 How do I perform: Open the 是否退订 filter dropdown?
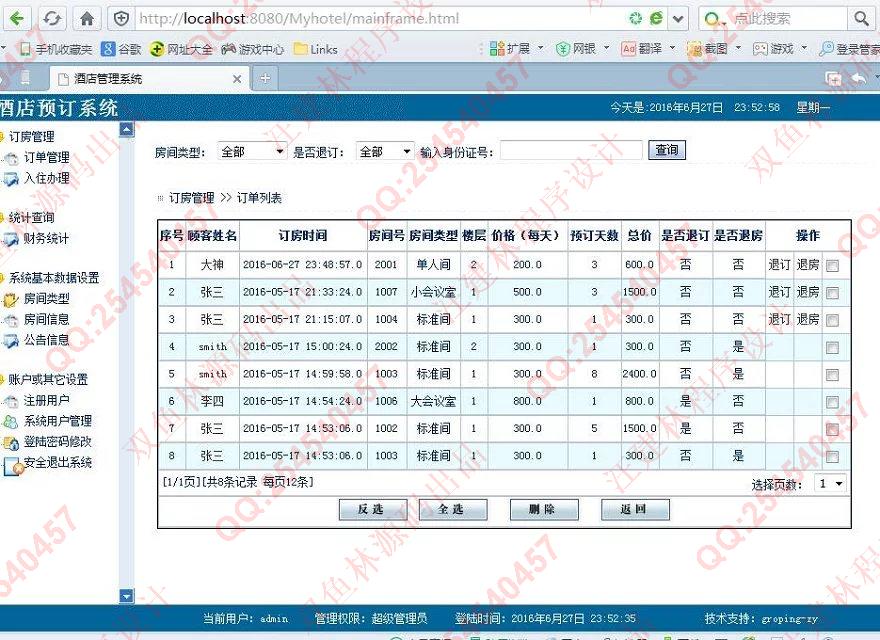click(386, 152)
